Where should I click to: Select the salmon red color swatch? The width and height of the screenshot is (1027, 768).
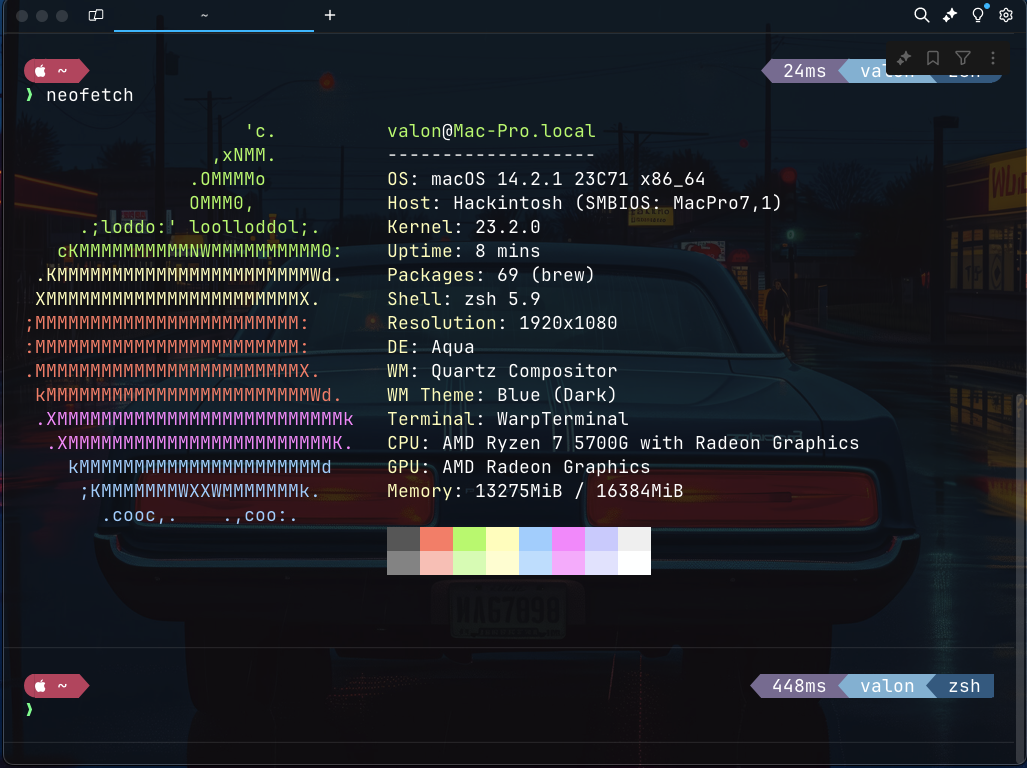[x=436, y=539]
